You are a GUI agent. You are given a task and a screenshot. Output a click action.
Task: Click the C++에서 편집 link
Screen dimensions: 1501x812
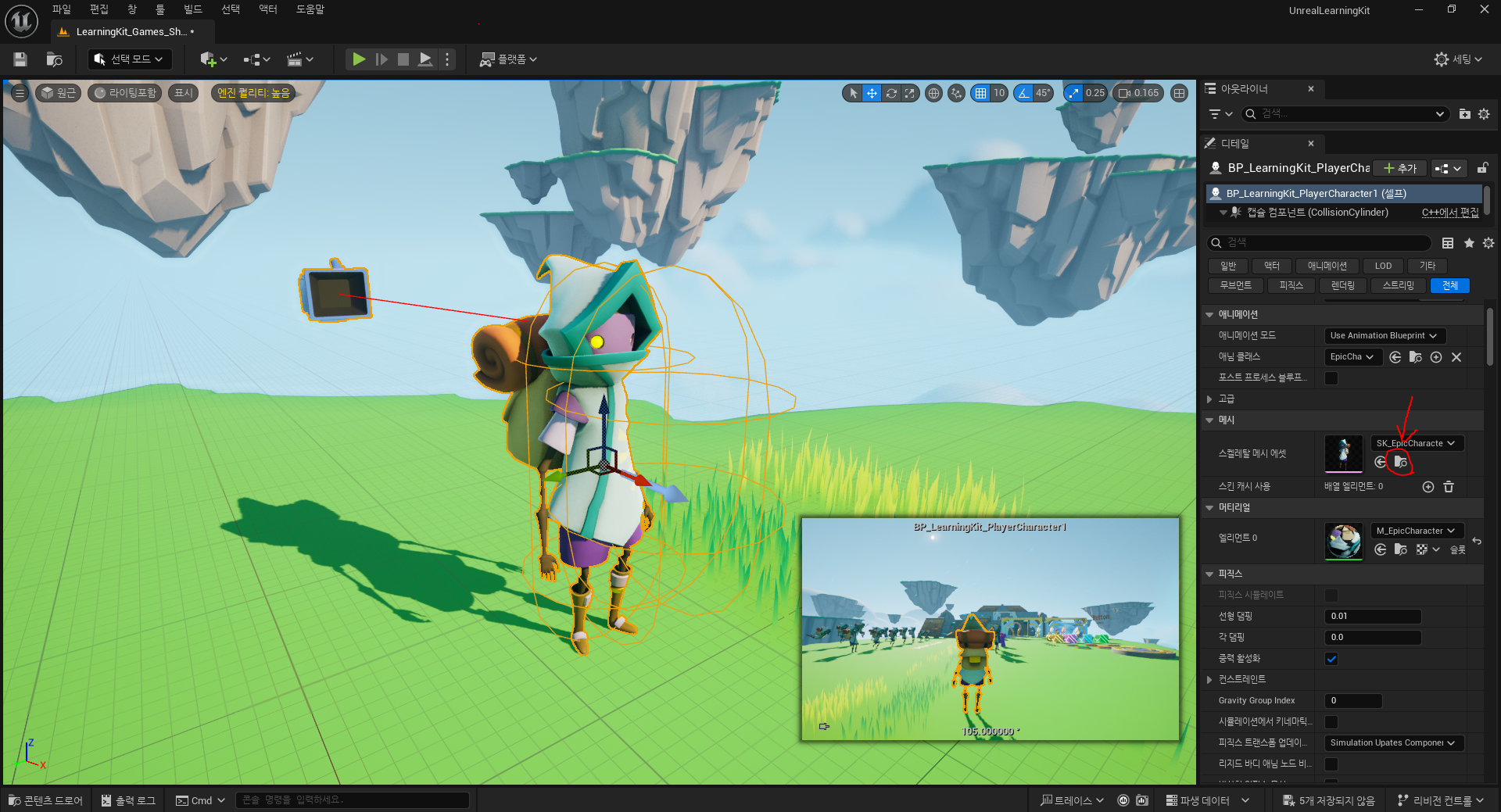coord(1450,213)
